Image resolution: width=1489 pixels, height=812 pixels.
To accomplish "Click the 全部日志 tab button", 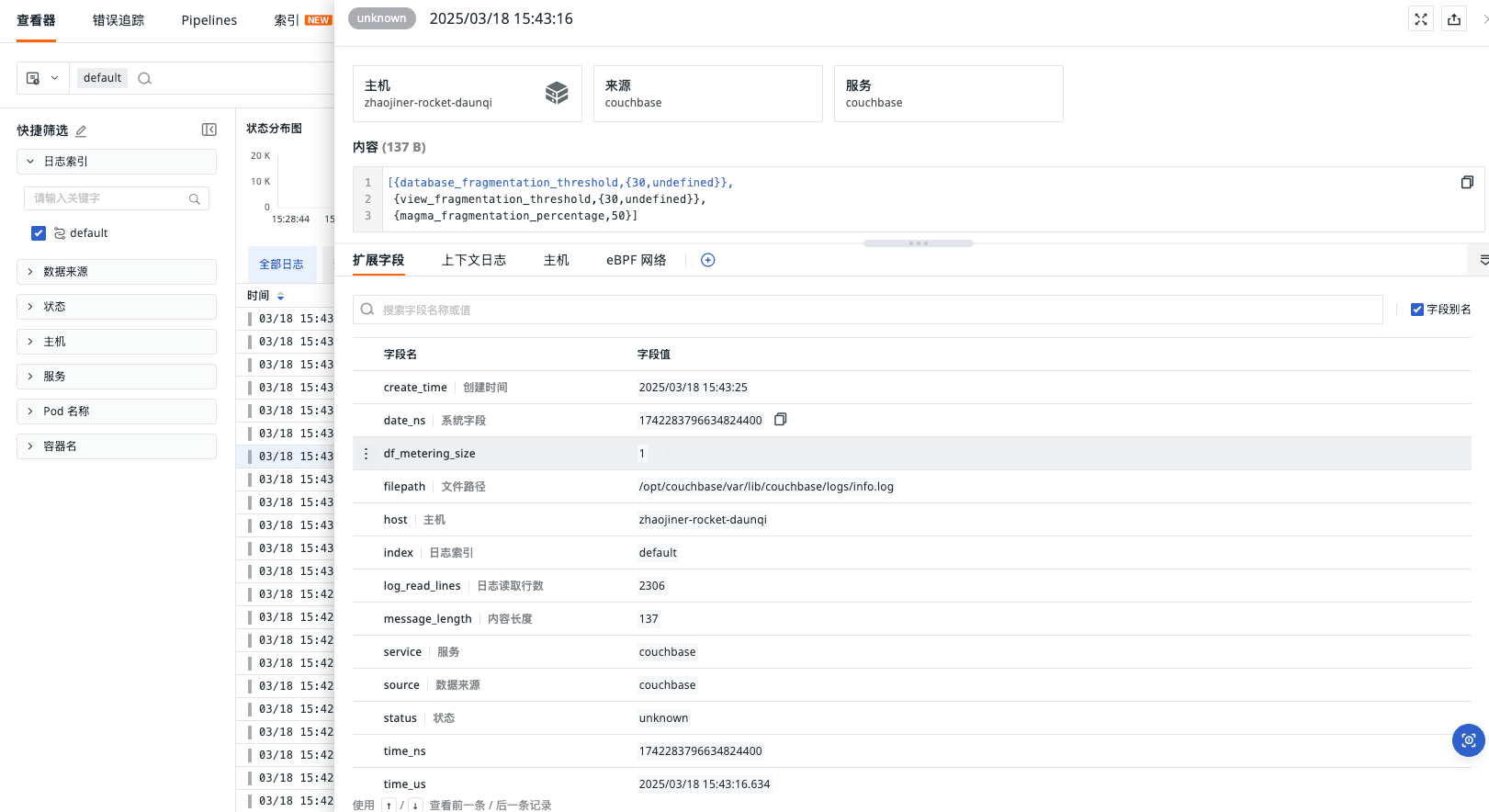I will pos(281,265).
